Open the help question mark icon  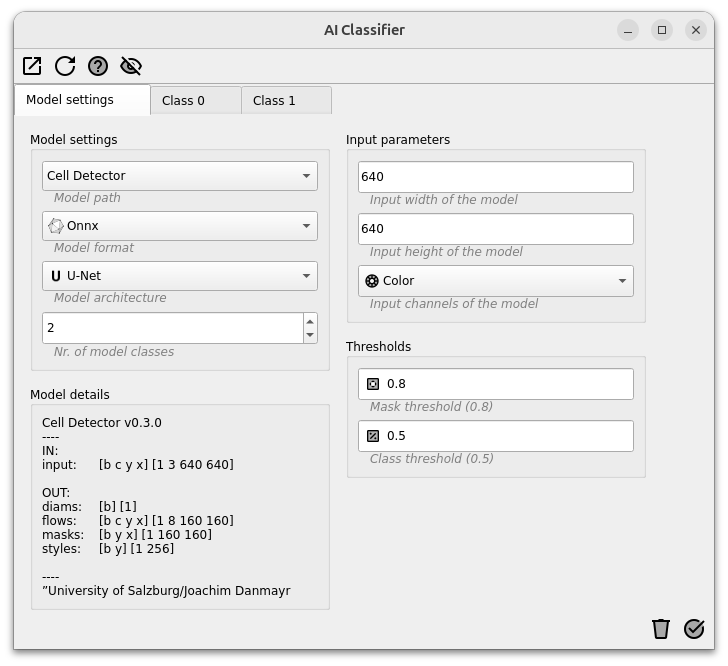point(98,66)
